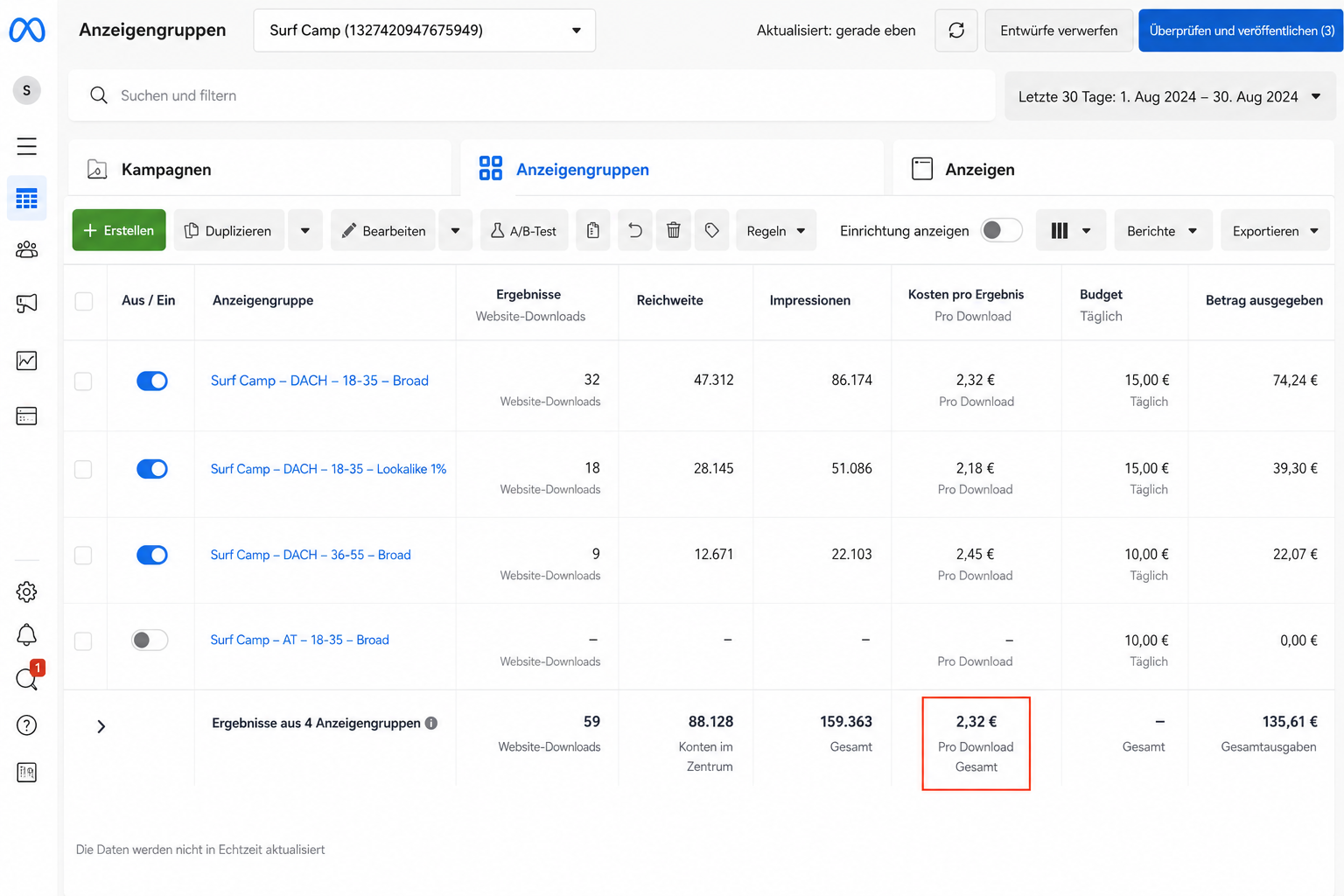Click the undo arrow icon in the toolbar

[x=635, y=230]
